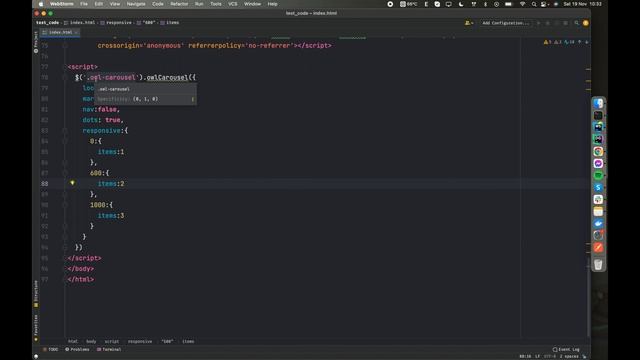The height and width of the screenshot is (360, 640).
Task: Click the Run button in toolbar
Action: (x=539, y=23)
